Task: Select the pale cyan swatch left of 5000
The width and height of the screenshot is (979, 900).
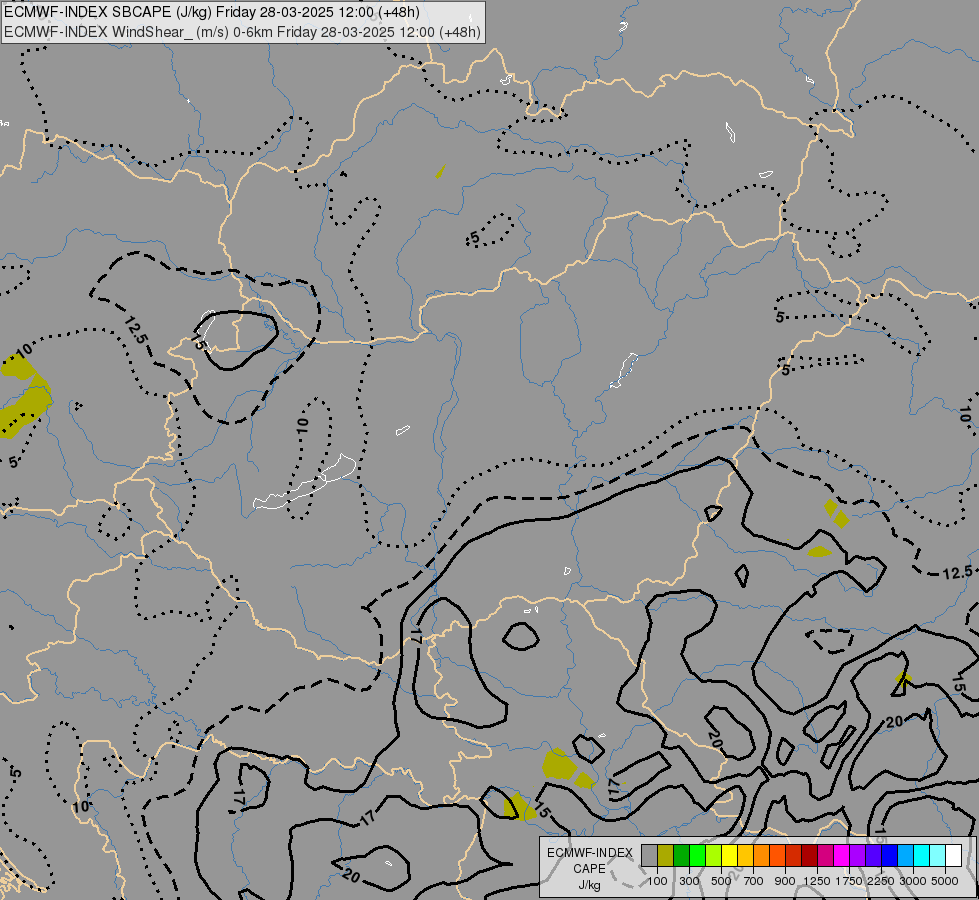Action: (x=937, y=856)
